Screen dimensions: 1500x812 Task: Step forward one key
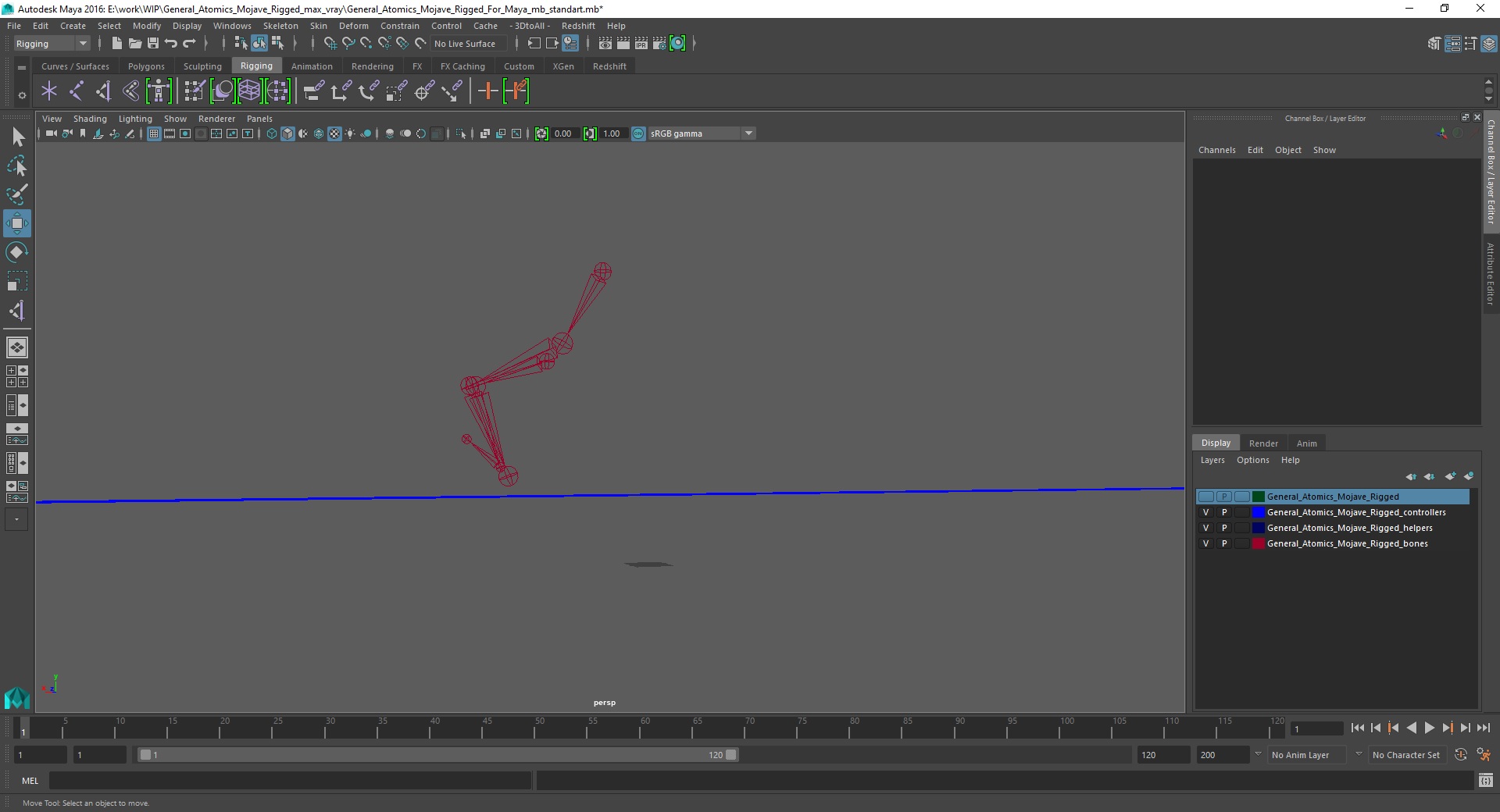pos(1448,728)
